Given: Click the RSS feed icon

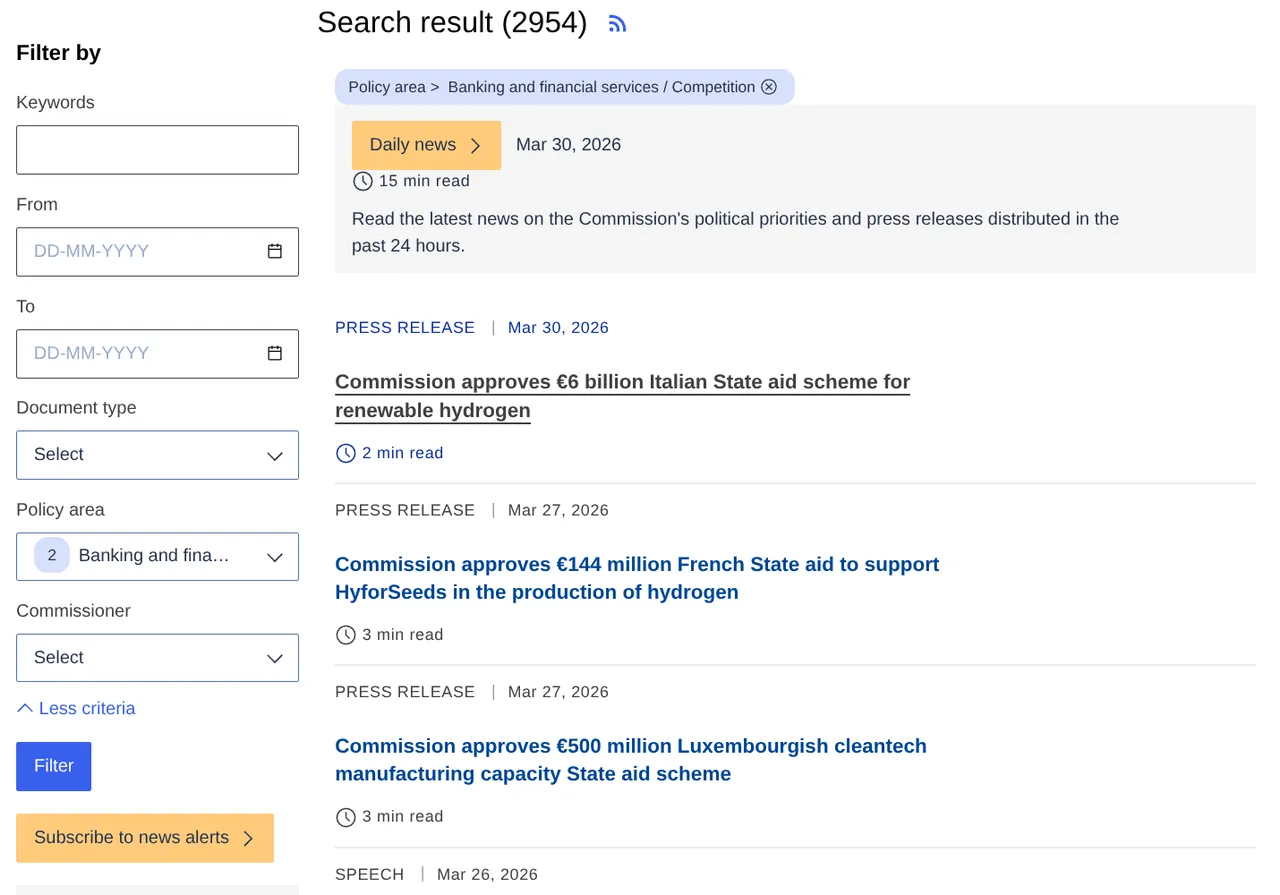Looking at the screenshot, I should coord(617,24).
